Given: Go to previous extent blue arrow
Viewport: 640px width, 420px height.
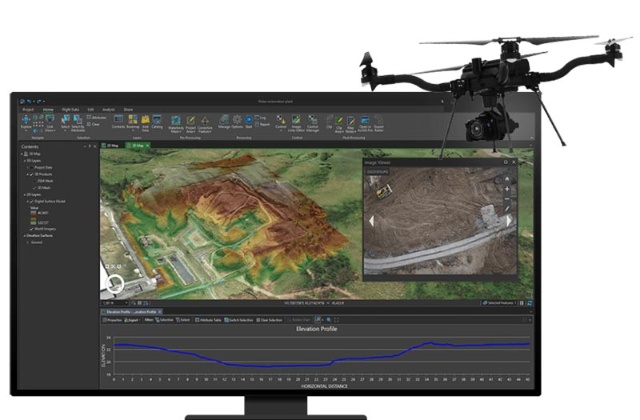Looking at the screenshot, I should click(35, 131).
